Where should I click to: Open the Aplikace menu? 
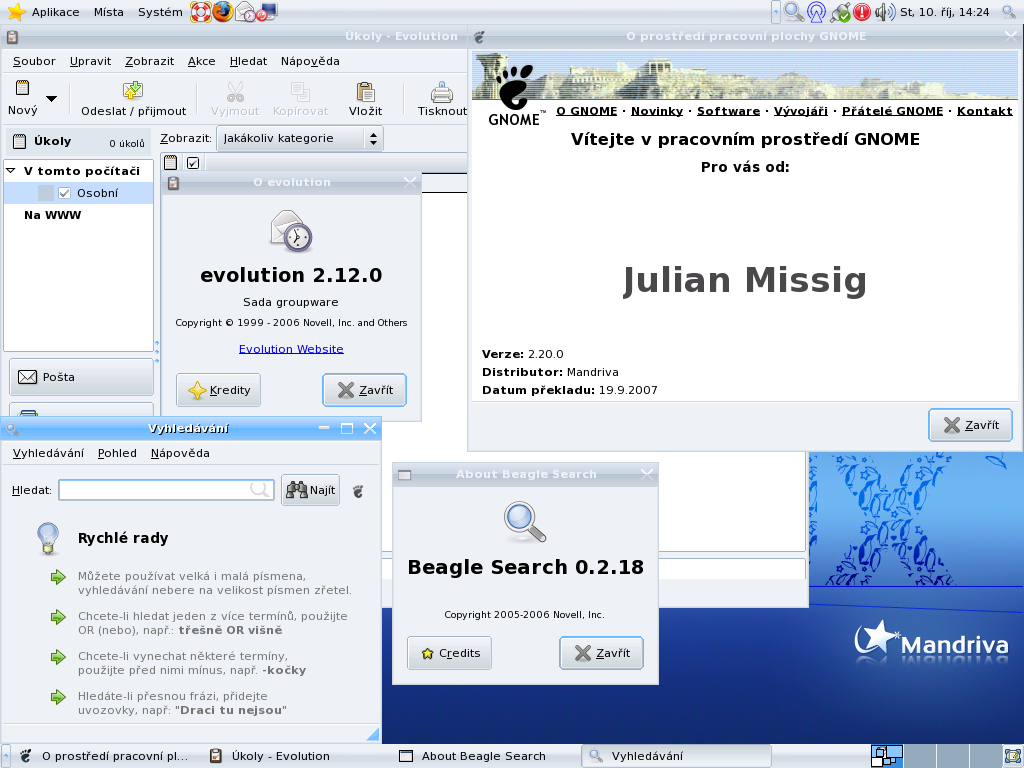point(56,12)
